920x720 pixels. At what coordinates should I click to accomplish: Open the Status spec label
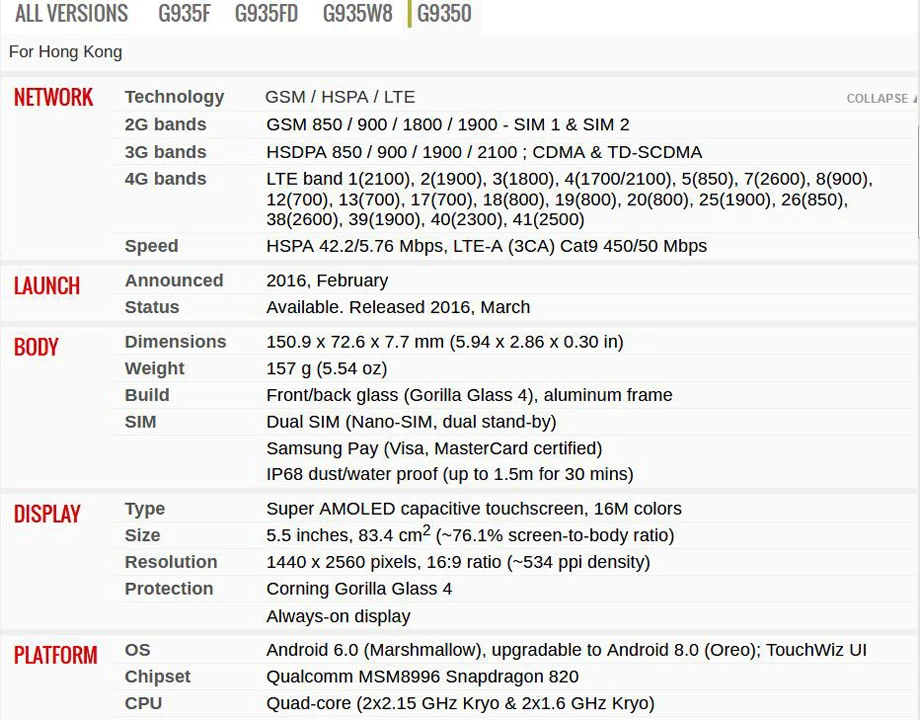152,307
